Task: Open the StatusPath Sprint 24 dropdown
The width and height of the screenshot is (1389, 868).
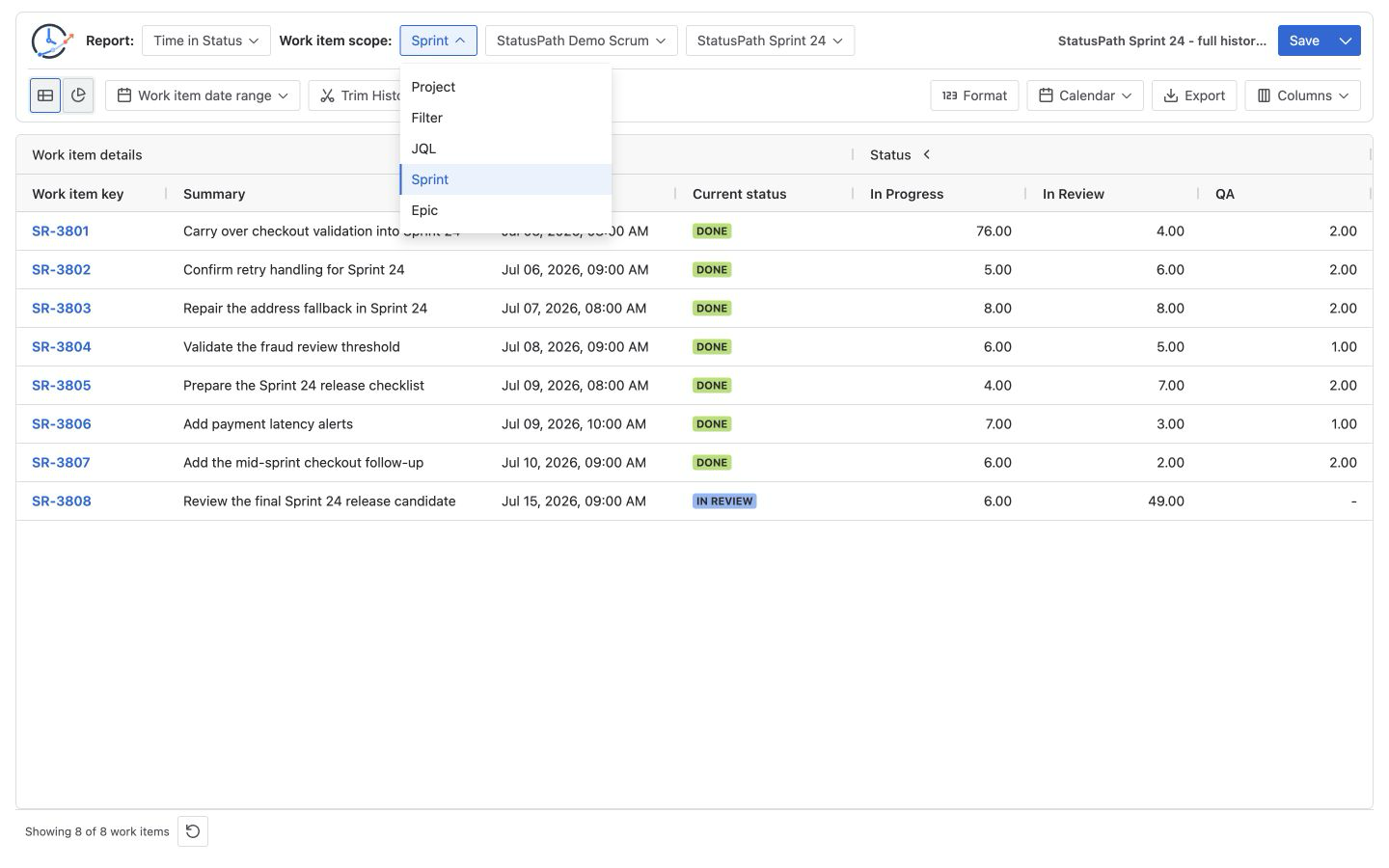Action: 770,41
